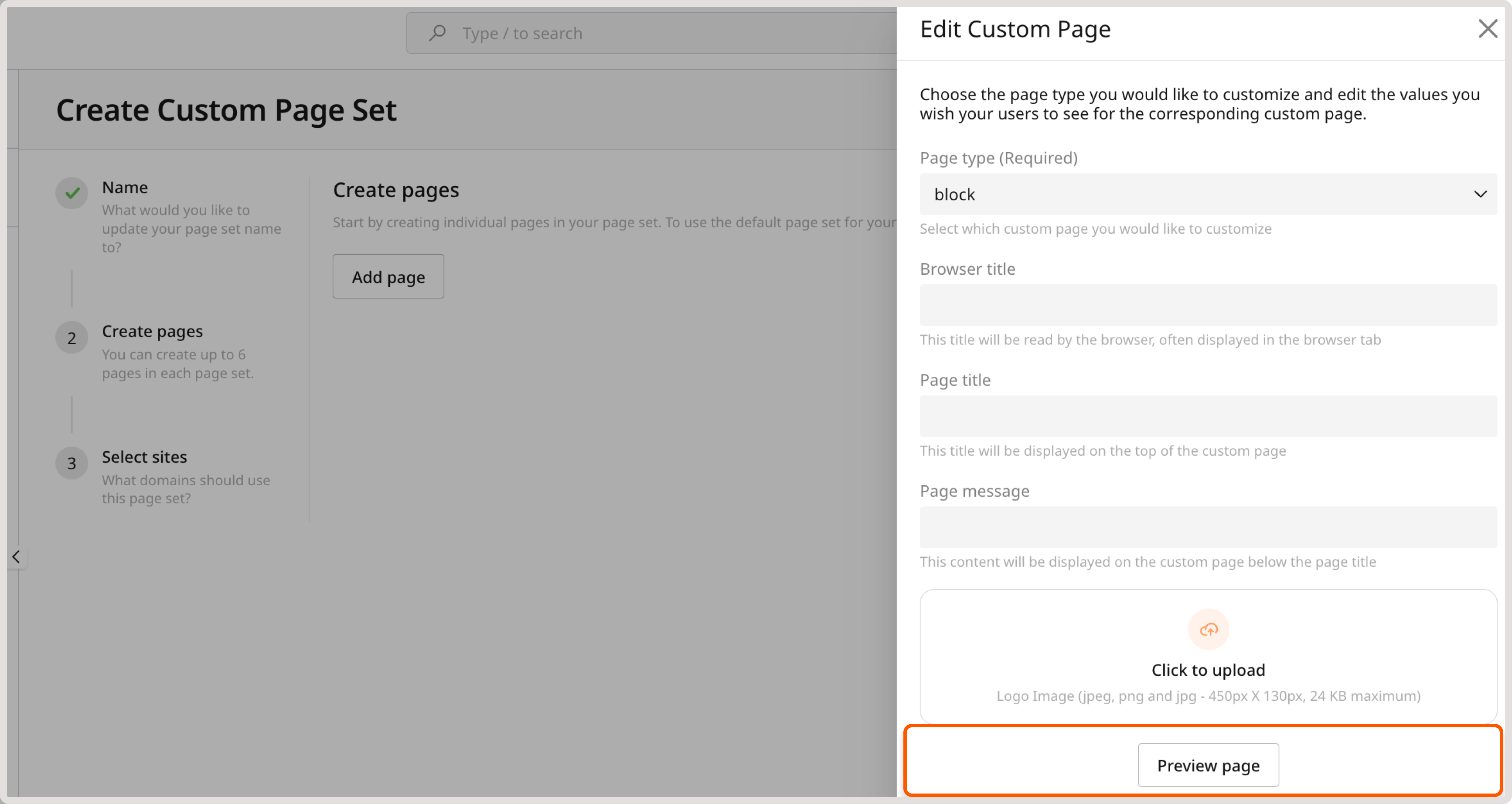The width and height of the screenshot is (1512, 804).
Task: Click the Page title input field
Action: [x=1208, y=416]
